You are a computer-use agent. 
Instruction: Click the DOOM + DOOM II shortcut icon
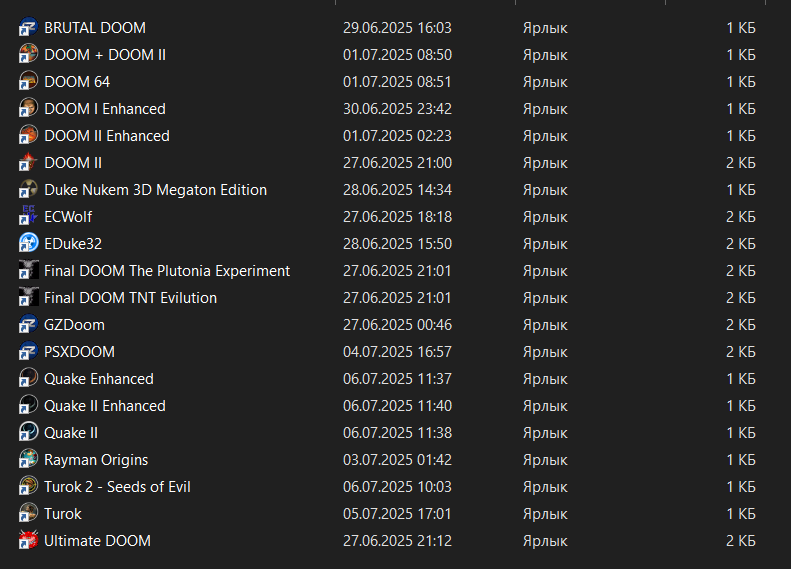[x=28, y=54]
